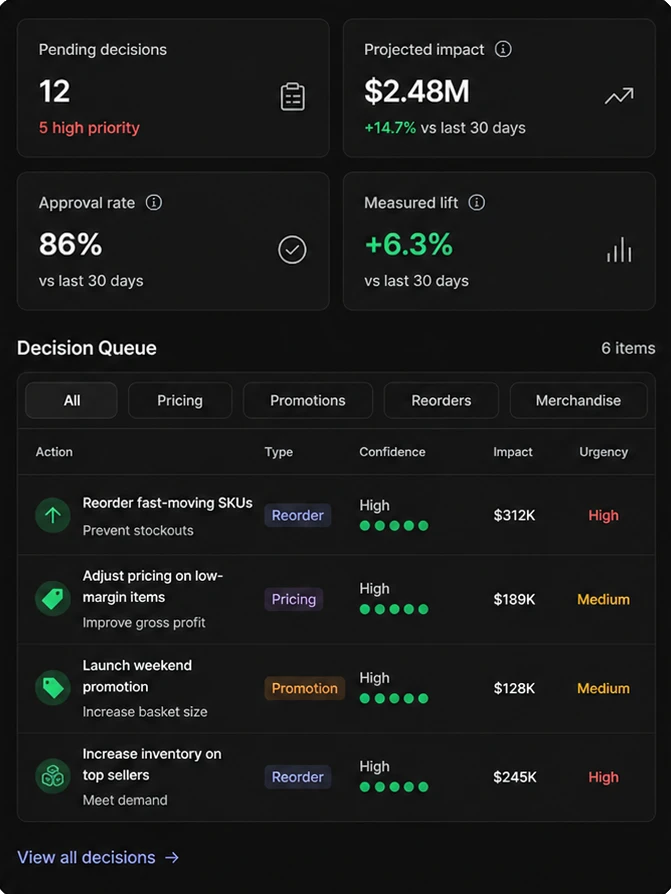671x894 pixels.
Task: Click the $189K impact value
Action: tap(514, 599)
